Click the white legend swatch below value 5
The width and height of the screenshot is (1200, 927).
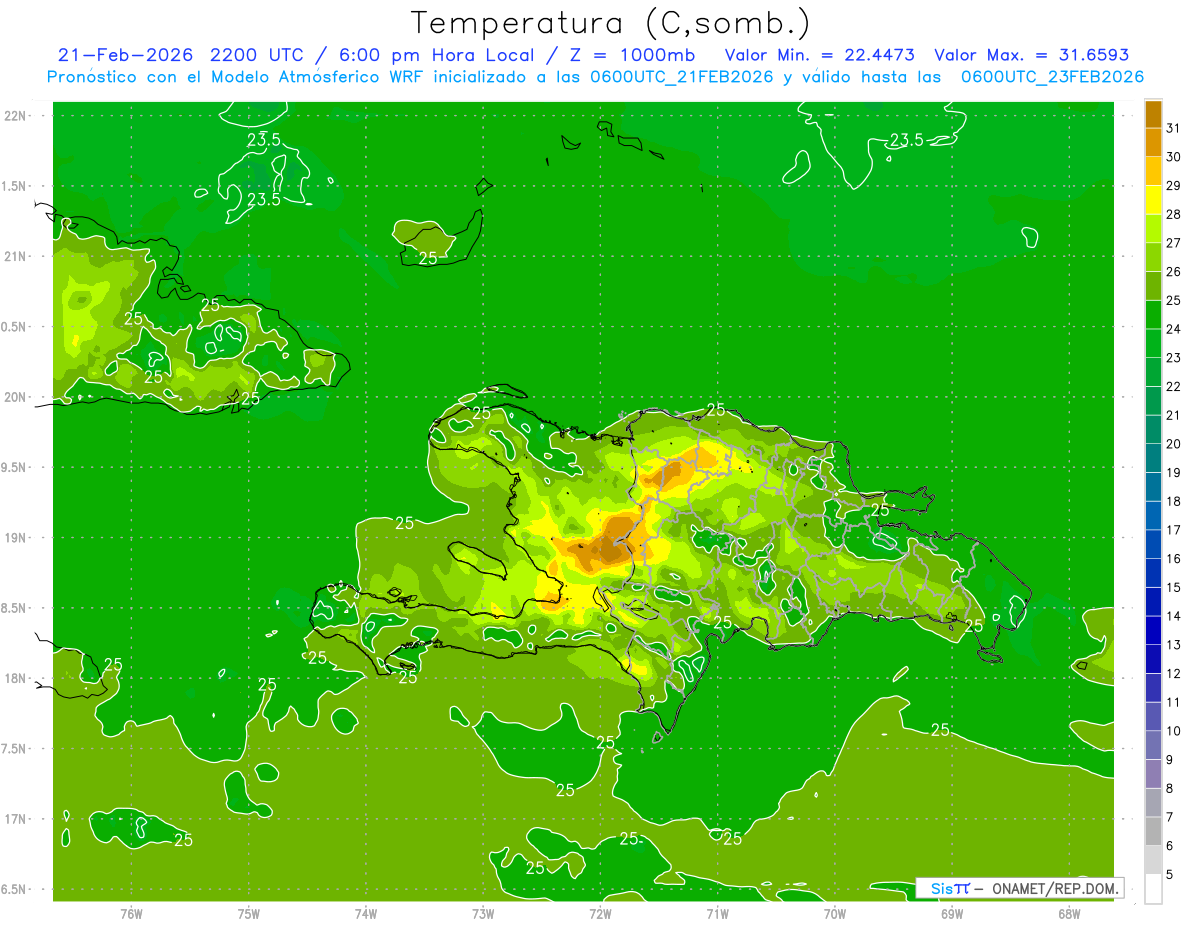(1153, 889)
